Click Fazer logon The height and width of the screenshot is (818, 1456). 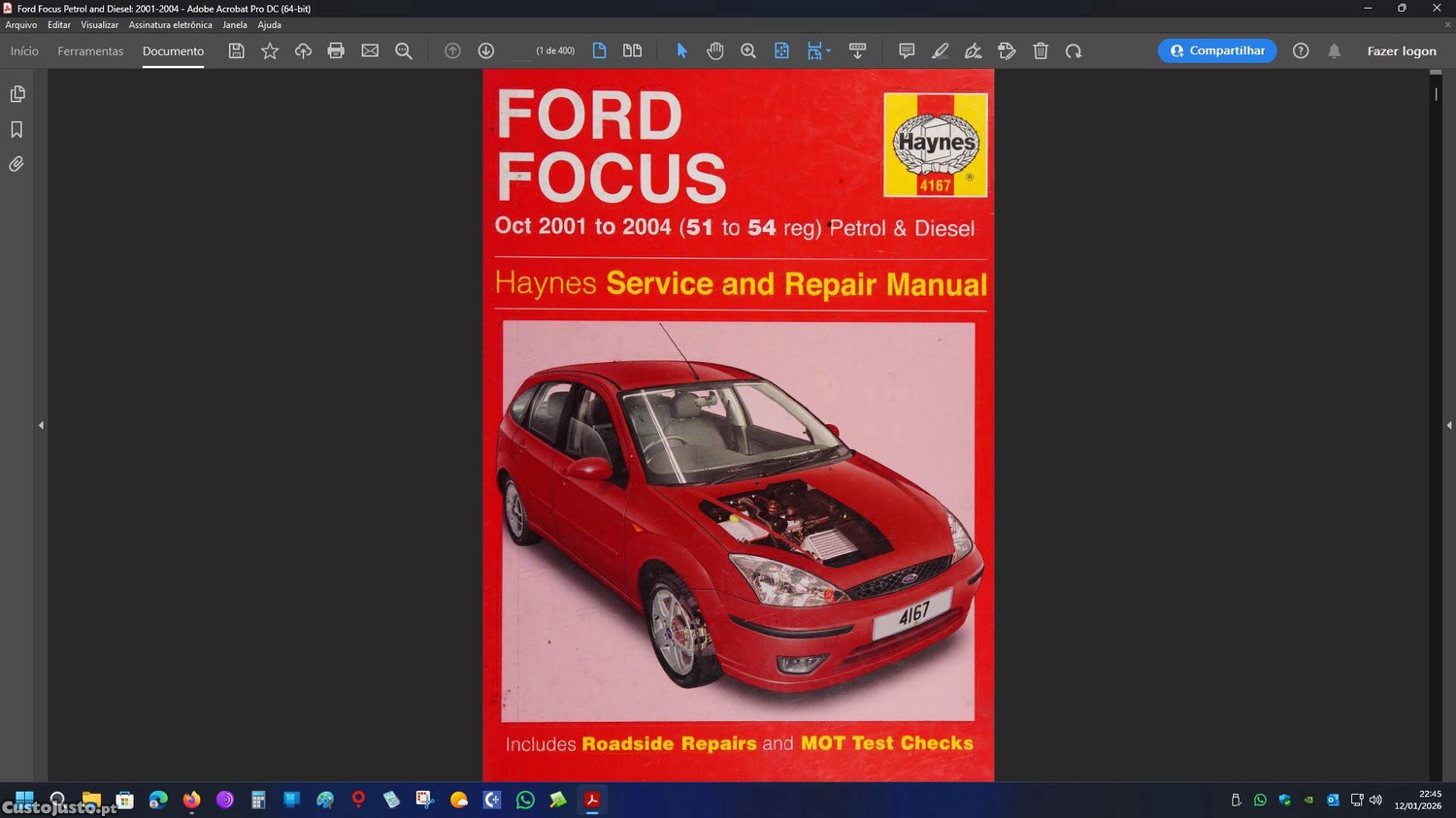(1401, 51)
